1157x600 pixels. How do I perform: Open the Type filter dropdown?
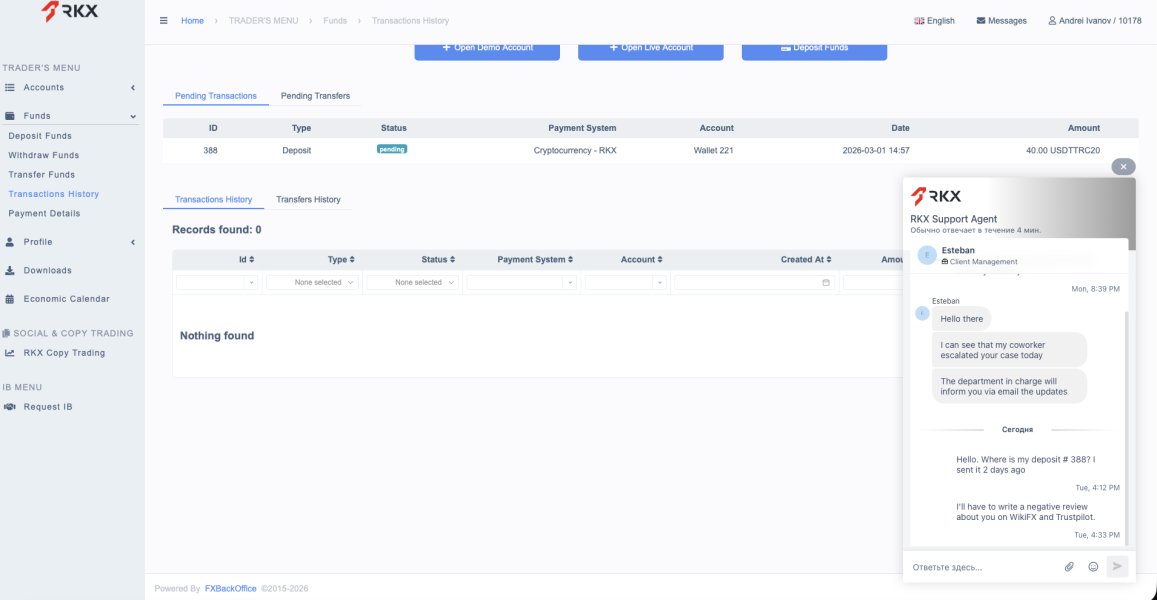[x=311, y=283]
